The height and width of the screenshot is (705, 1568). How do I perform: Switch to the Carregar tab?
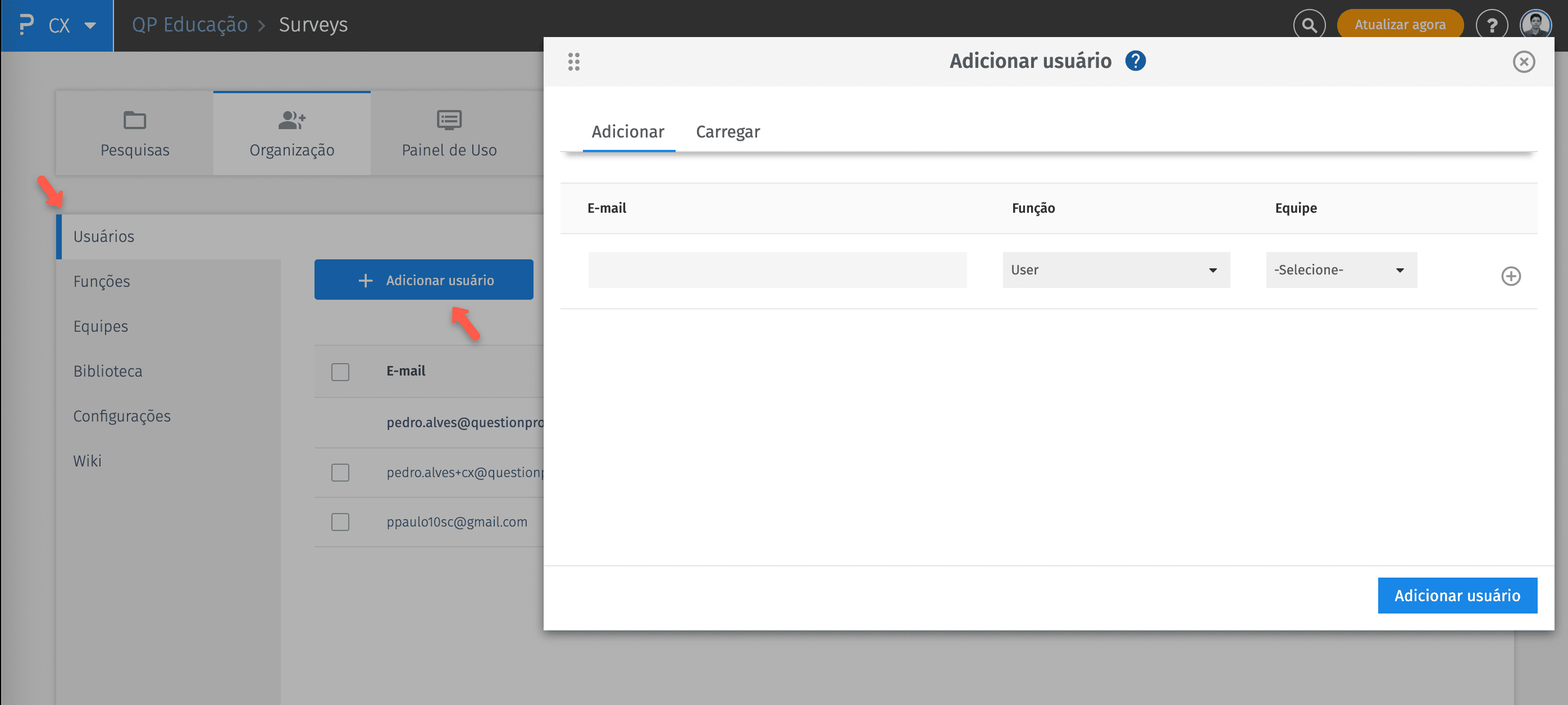[x=727, y=131]
